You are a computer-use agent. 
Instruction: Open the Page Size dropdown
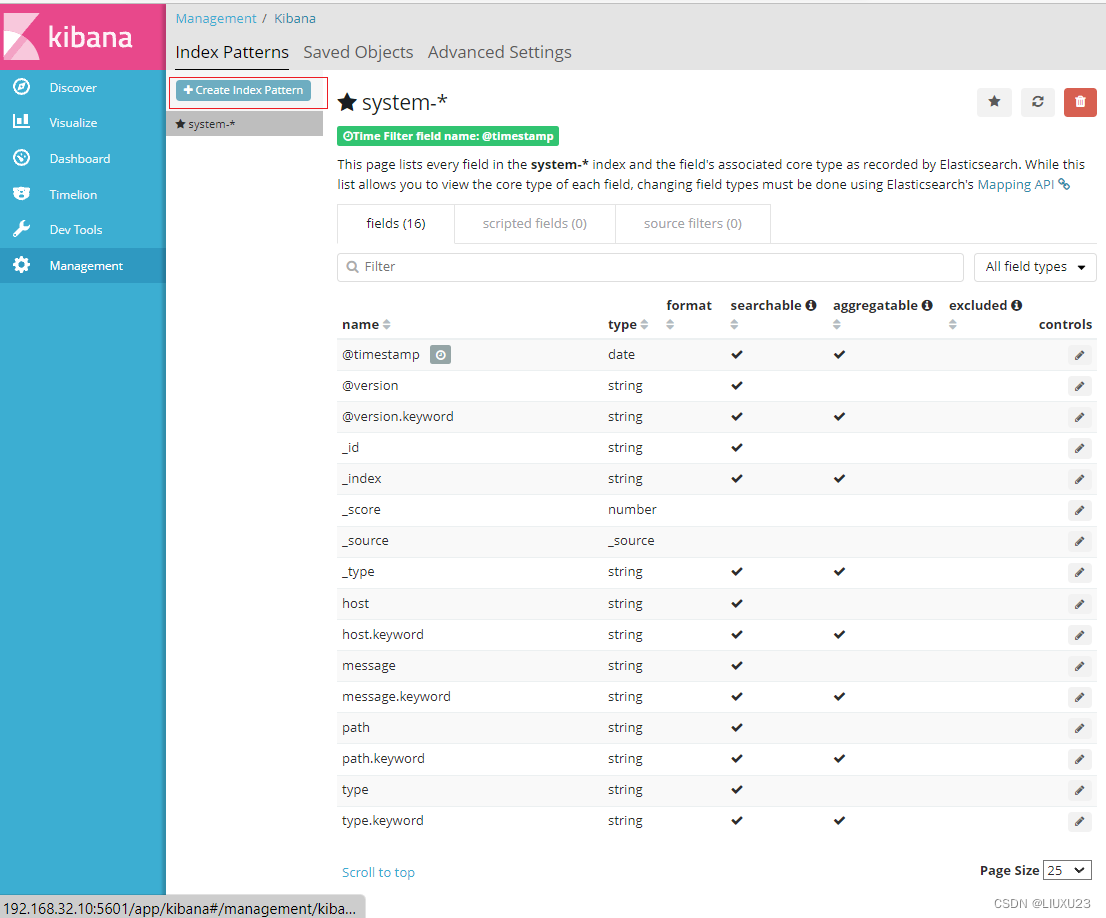(x=1066, y=870)
